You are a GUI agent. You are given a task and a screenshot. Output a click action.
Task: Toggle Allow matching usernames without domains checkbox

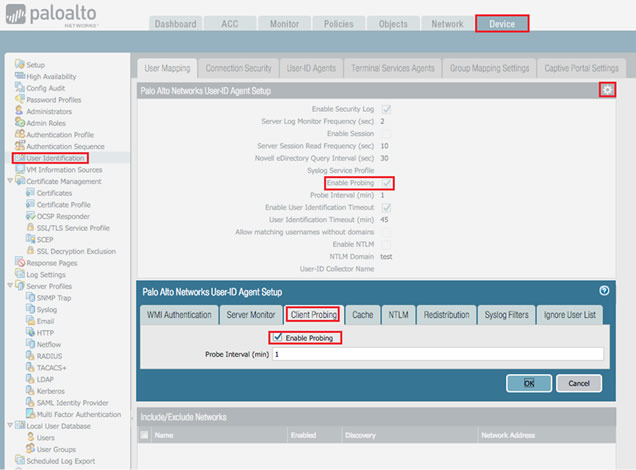(x=386, y=232)
